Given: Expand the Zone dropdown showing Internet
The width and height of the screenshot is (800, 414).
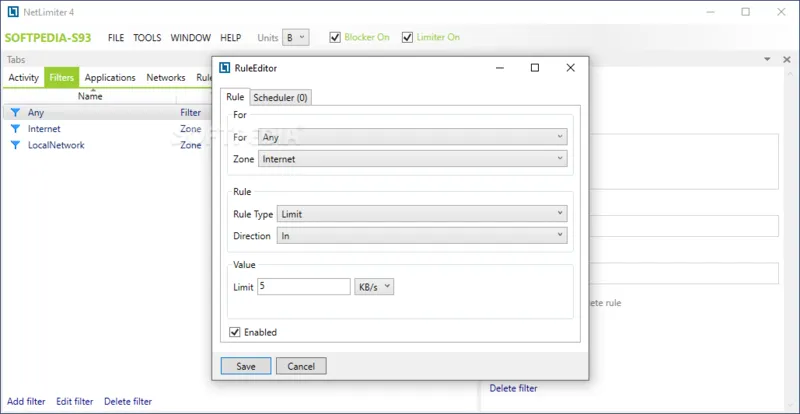Looking at the screenshot, I should [413, 159].
